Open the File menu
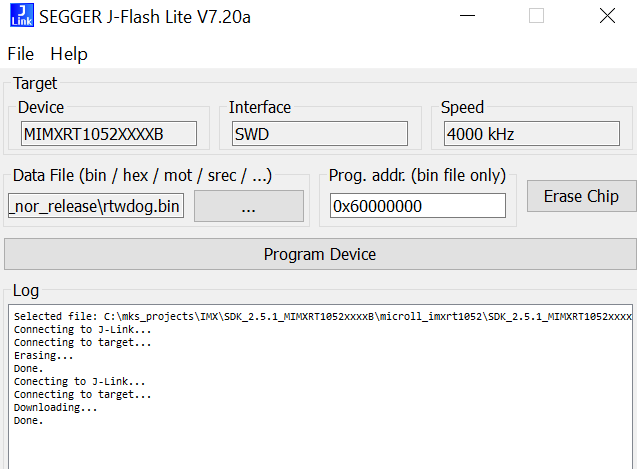The width and height of the screenshot is (637, 469). coord(21,54)
